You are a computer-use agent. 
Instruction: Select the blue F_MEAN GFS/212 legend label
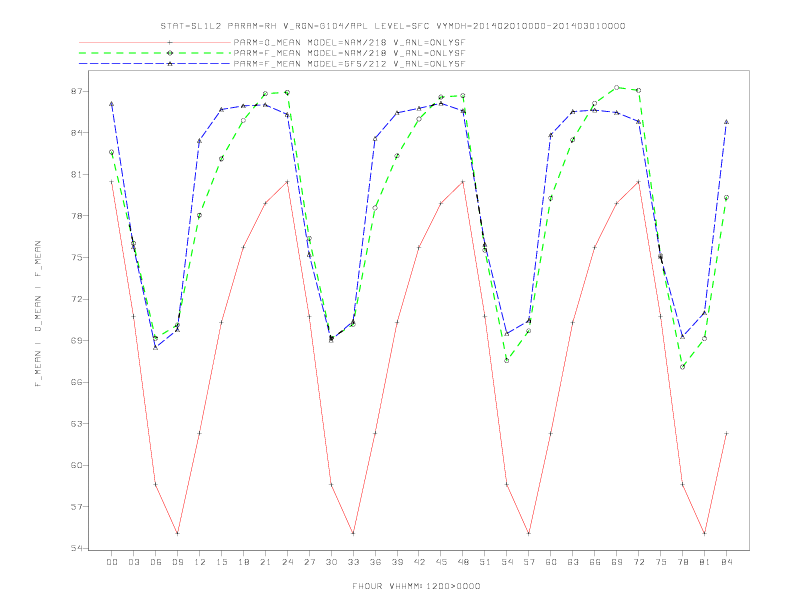tap(349, 64)
